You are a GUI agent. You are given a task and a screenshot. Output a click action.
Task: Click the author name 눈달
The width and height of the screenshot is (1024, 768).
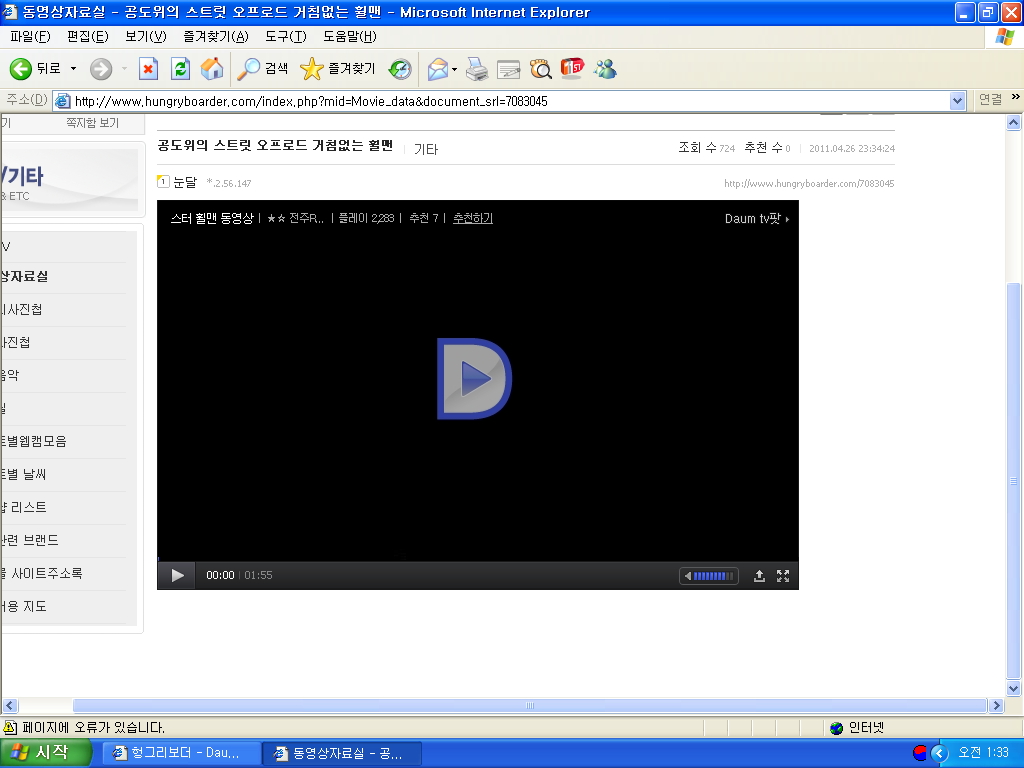click(x=185, y=182)
